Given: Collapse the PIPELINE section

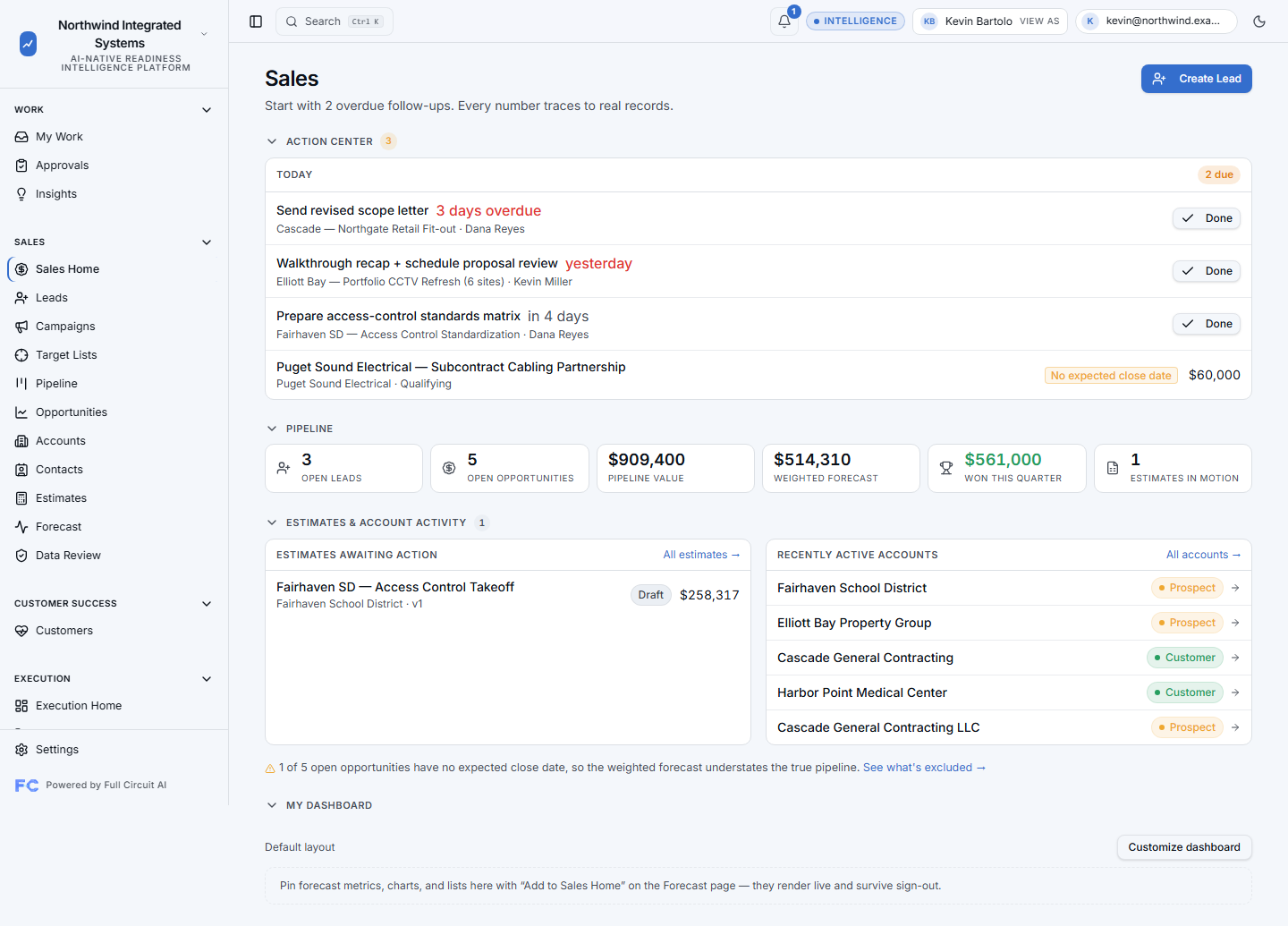Looking at the screenshot, I should pyautogui.click(x=272, y=429).
